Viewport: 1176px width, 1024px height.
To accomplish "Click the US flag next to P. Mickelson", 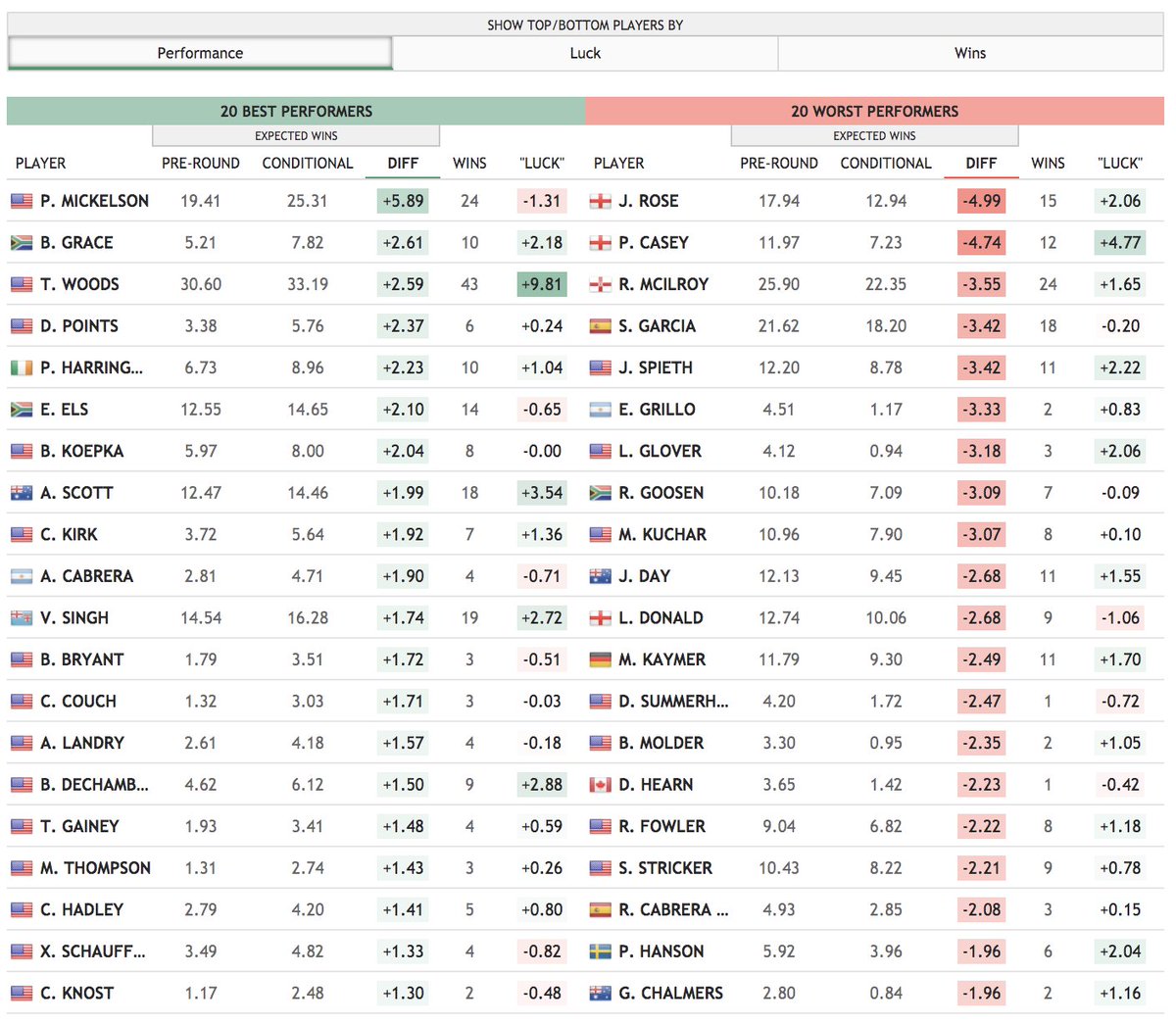I will click(24, 200).
